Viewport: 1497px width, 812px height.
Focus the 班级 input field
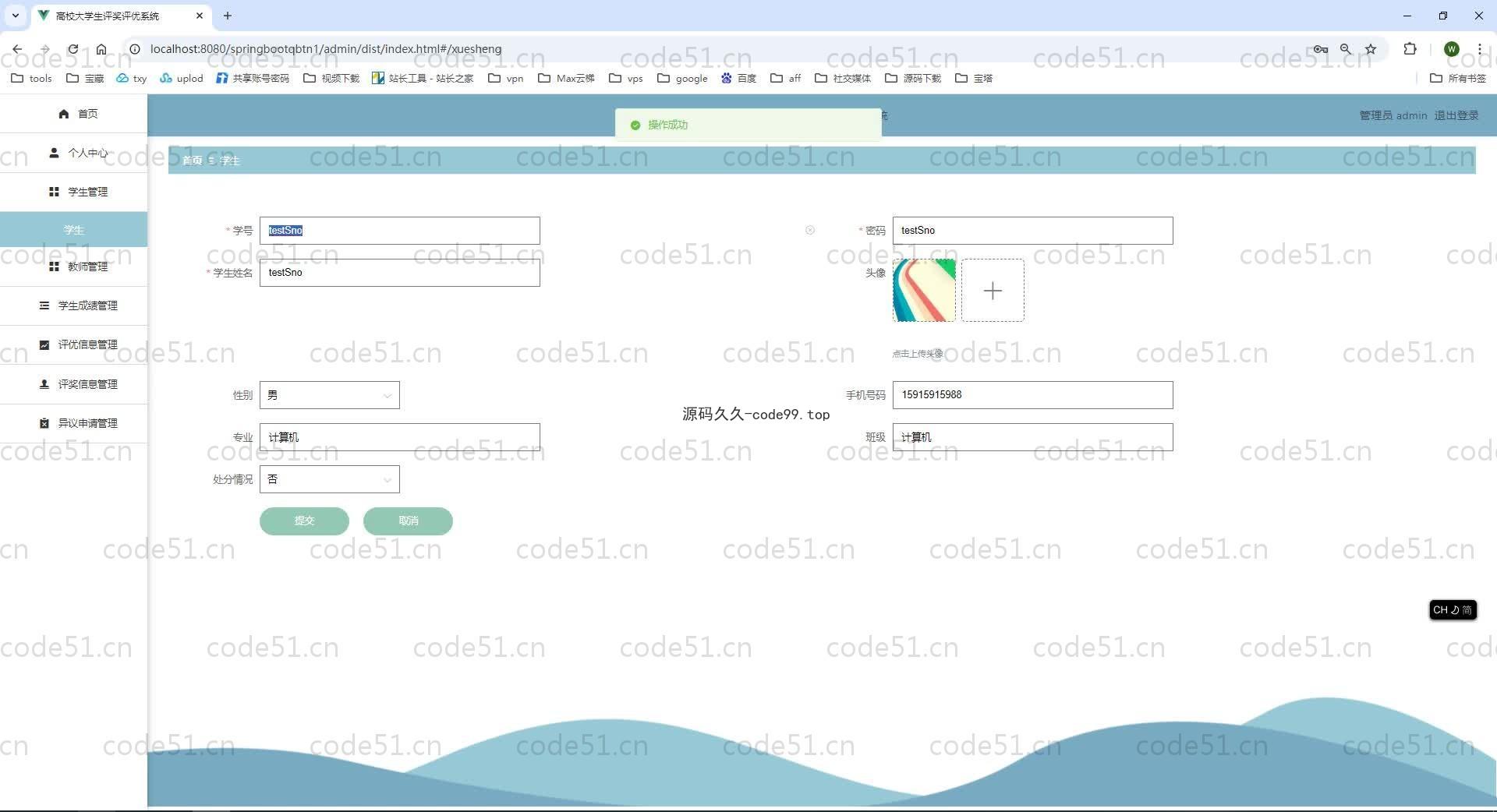[x=1032, y=437]
